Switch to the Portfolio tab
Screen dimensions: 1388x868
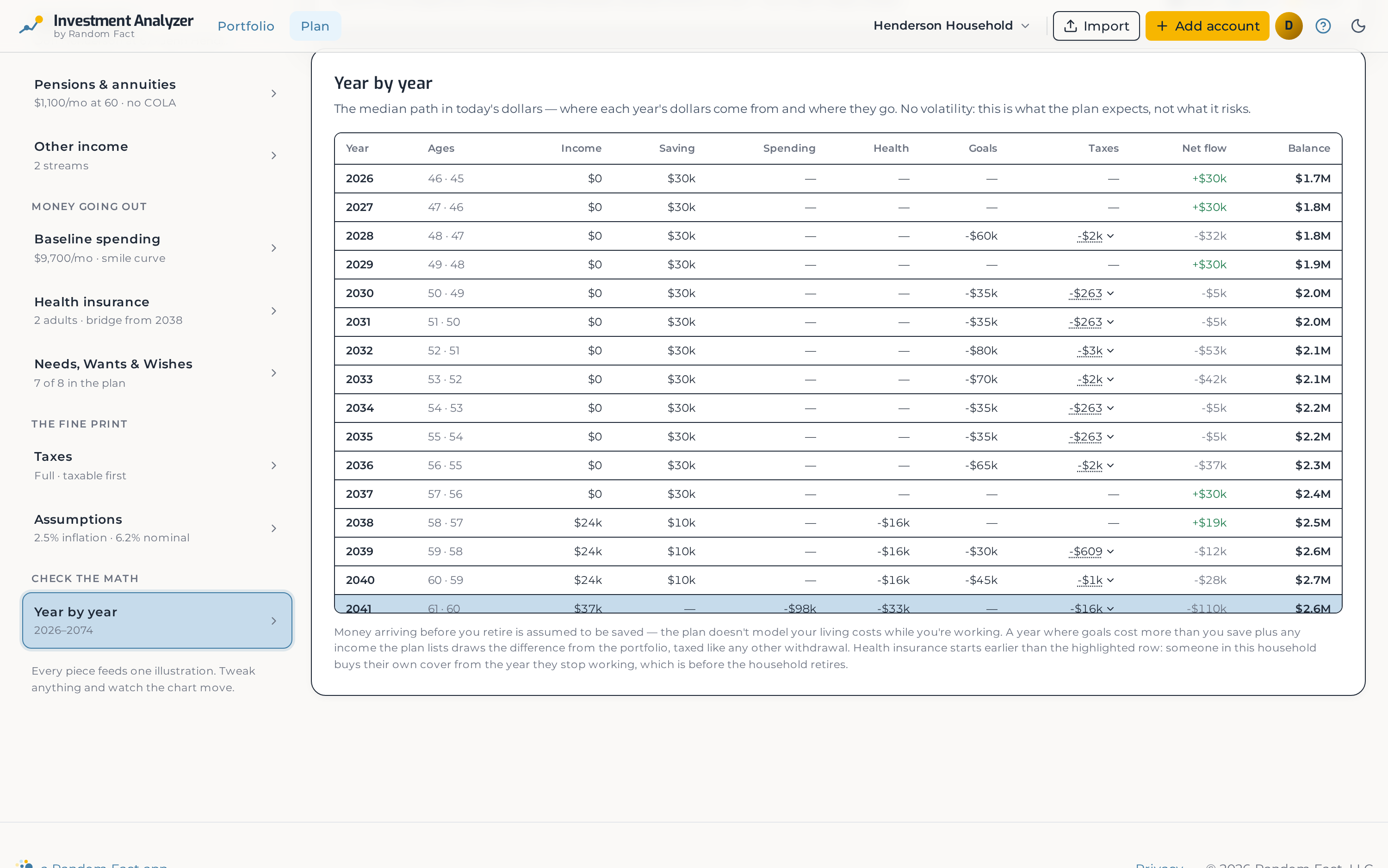click(x=246, y=26)
